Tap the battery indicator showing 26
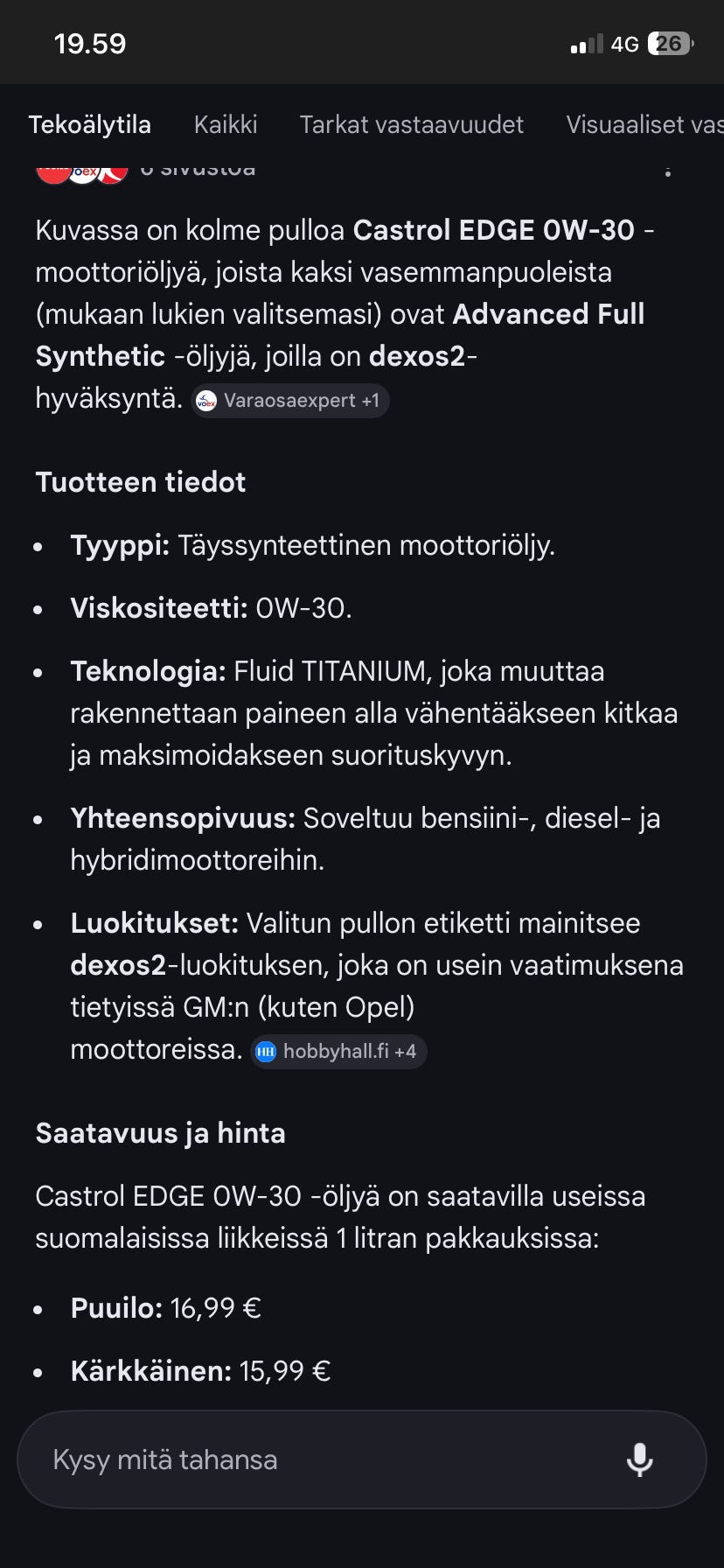Image resolution: width=724 pixels, height=1568 pixels. (668, 44)
